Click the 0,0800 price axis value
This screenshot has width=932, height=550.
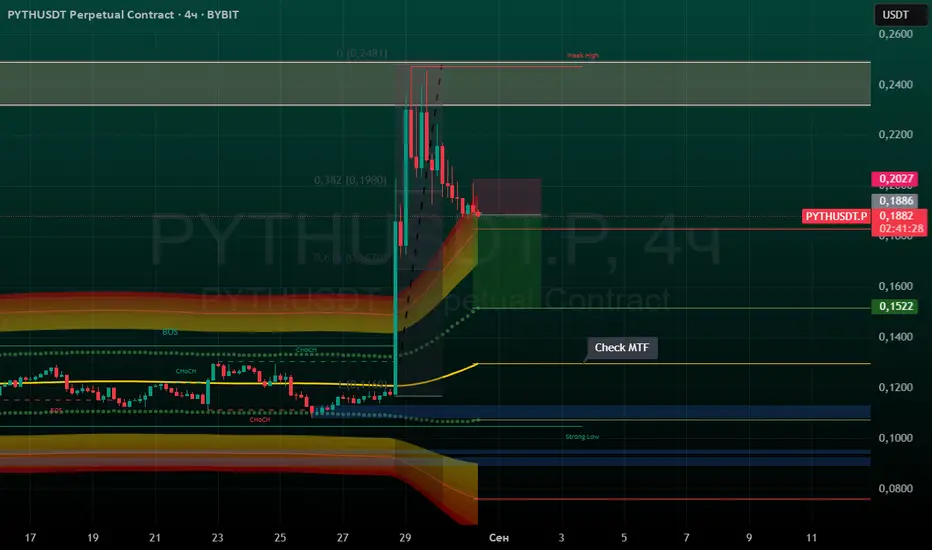895,488
